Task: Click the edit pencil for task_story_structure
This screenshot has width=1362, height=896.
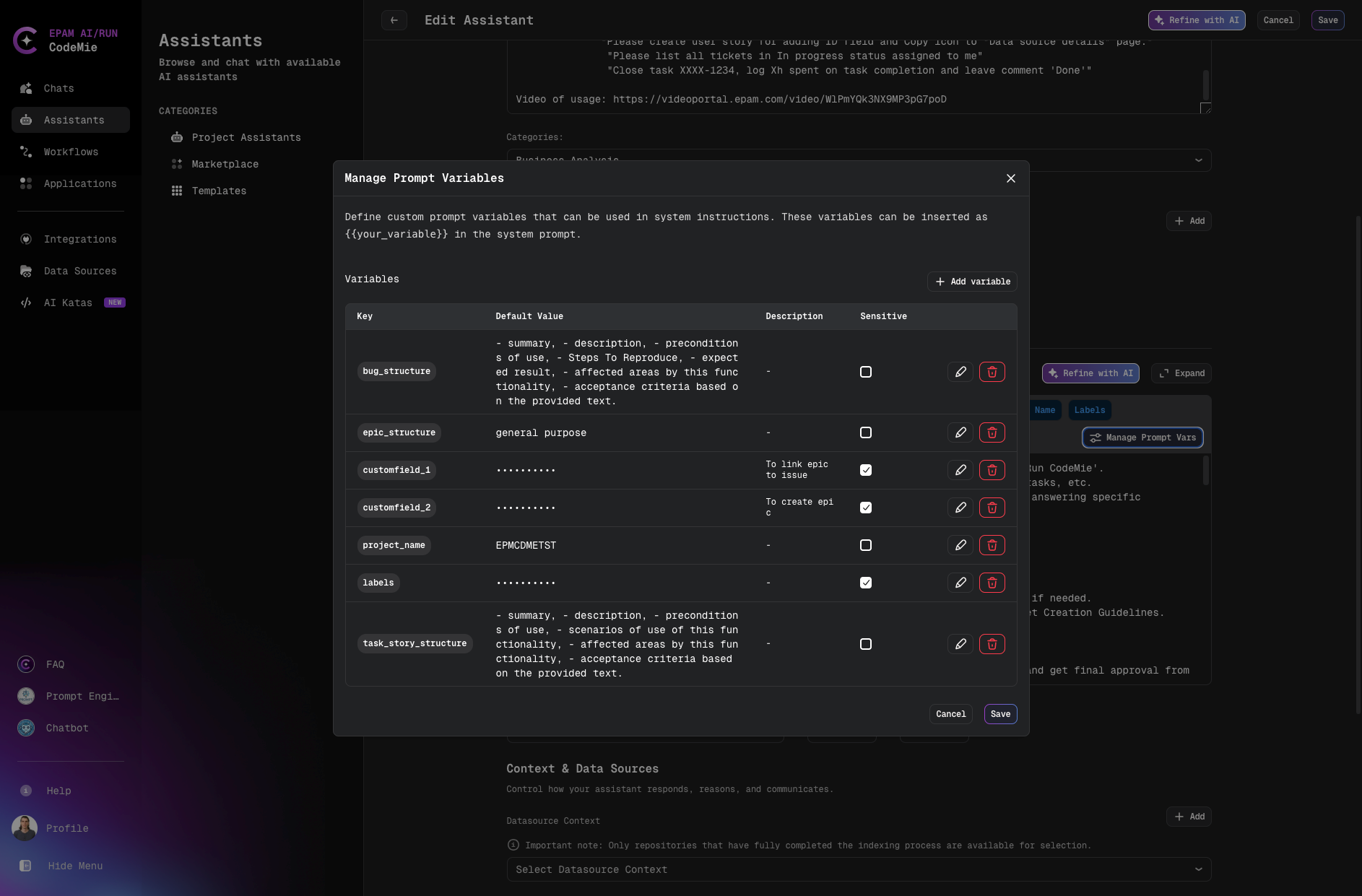Action: pos(960,644)
